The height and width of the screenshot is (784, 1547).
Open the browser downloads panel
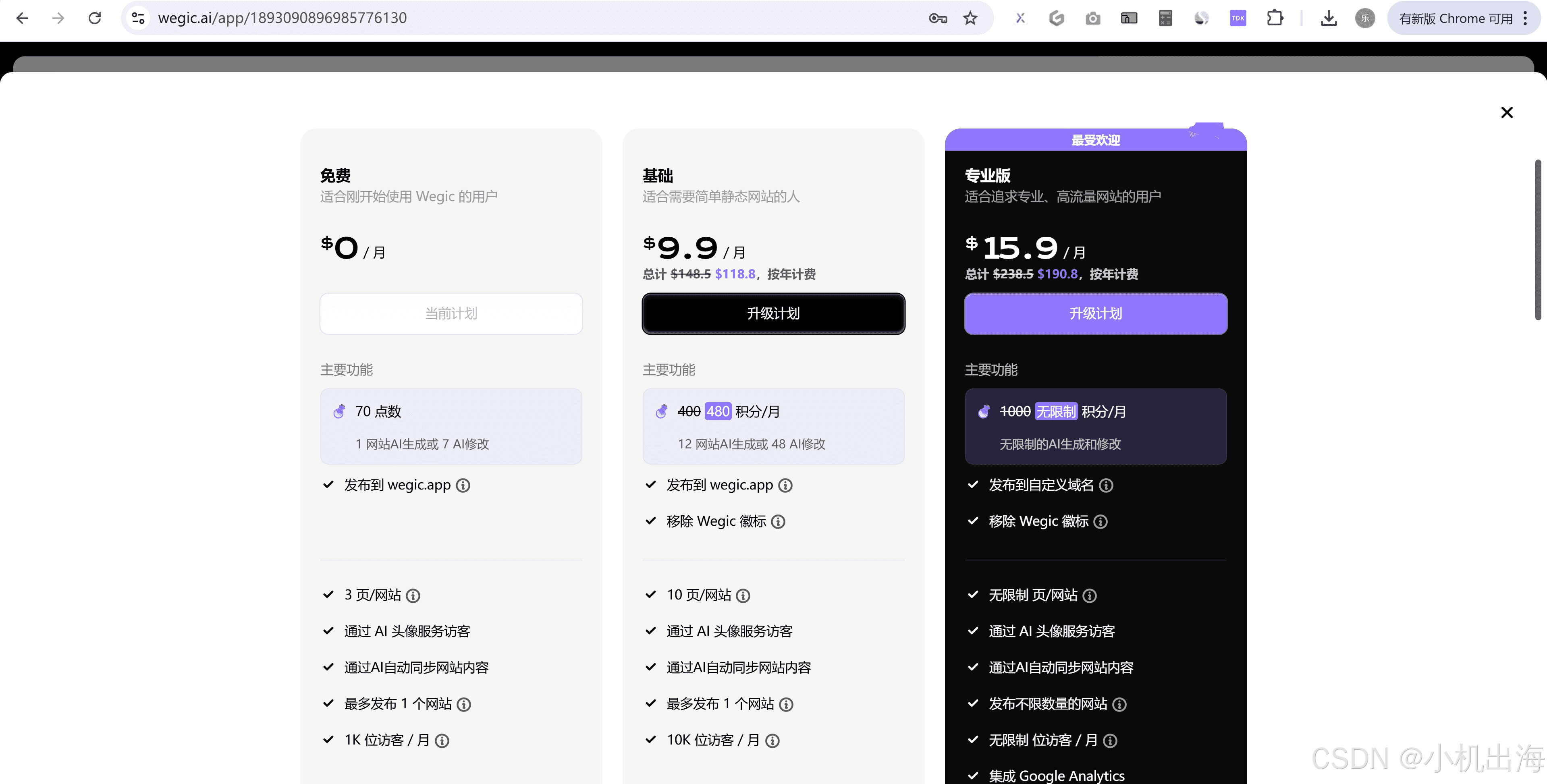tap(1329, 18)
